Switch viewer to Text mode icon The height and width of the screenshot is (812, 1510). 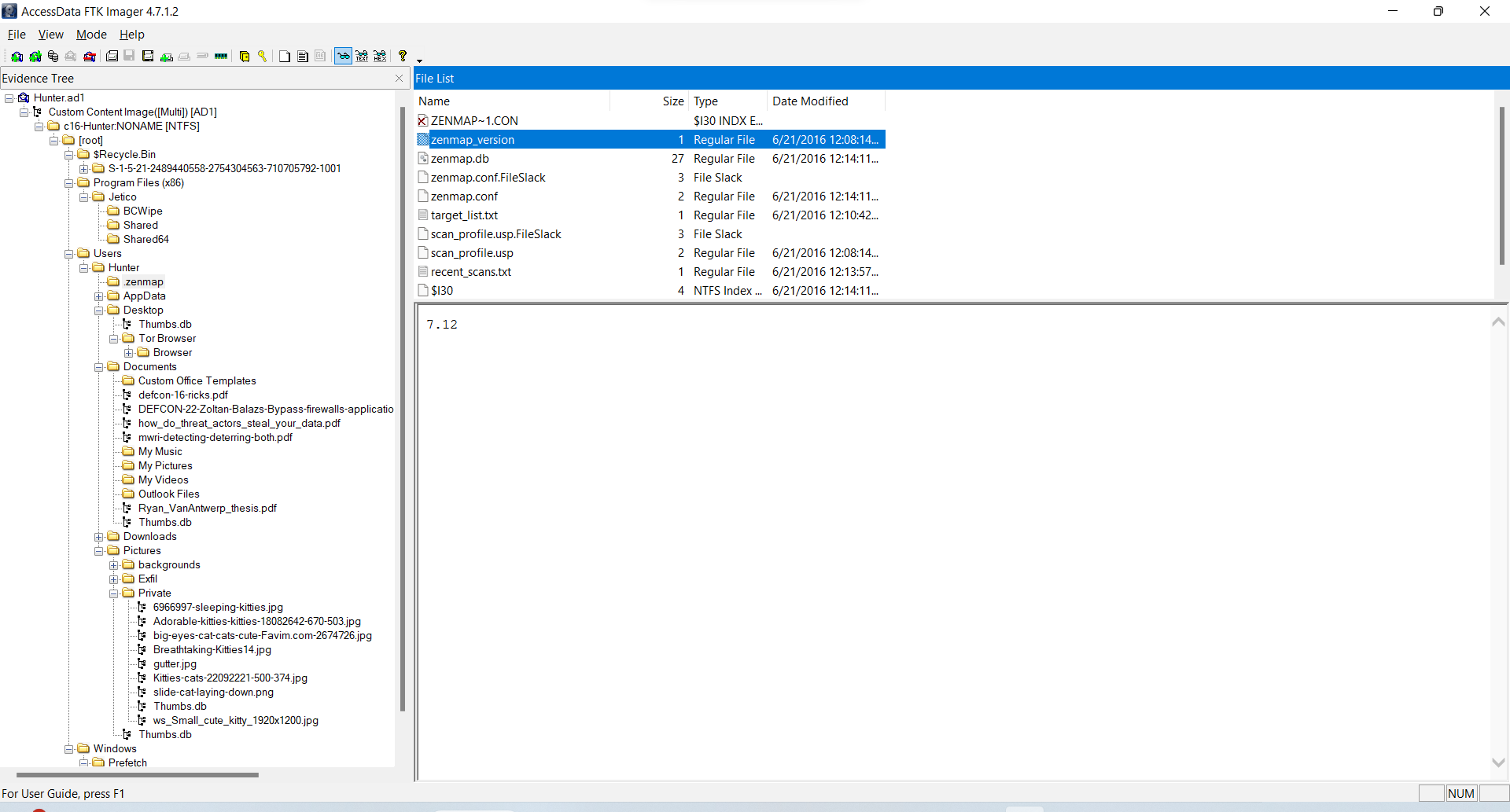(362, 56)
